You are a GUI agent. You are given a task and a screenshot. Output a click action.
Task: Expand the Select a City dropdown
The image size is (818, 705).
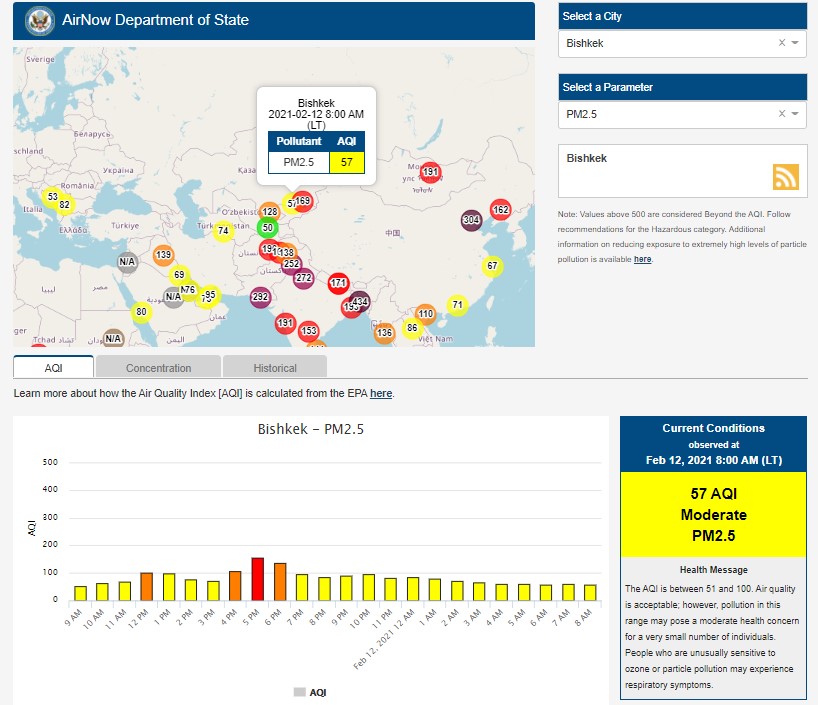795,43
